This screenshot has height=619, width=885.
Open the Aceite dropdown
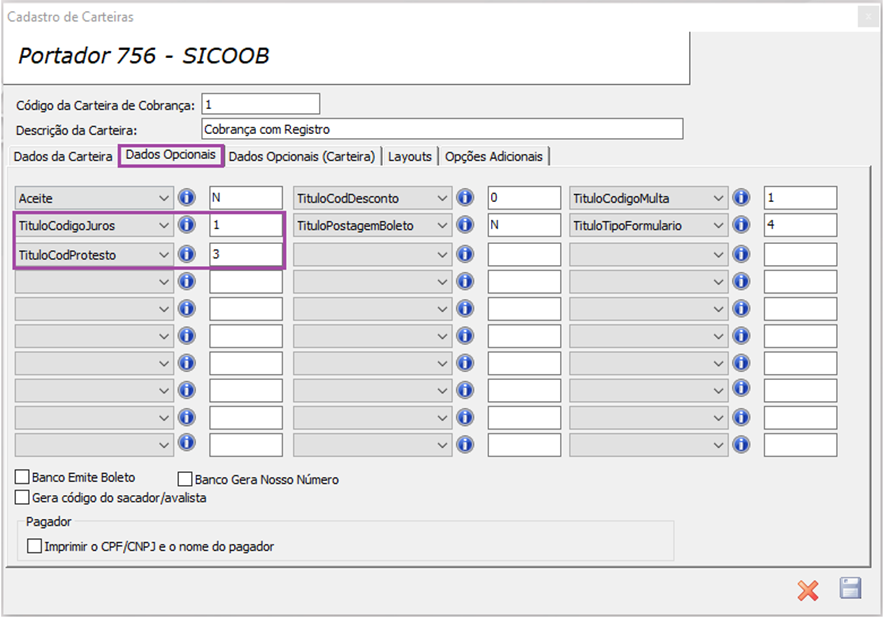click(x=93, y=198)
